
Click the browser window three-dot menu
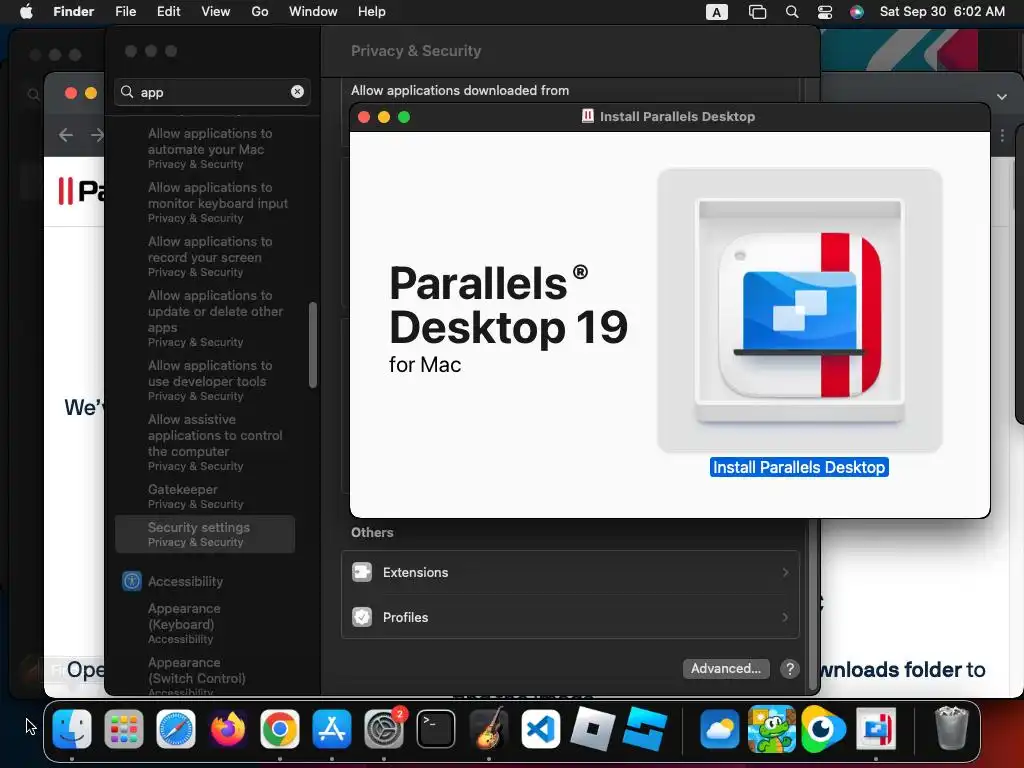click(x=1002, y=136)
